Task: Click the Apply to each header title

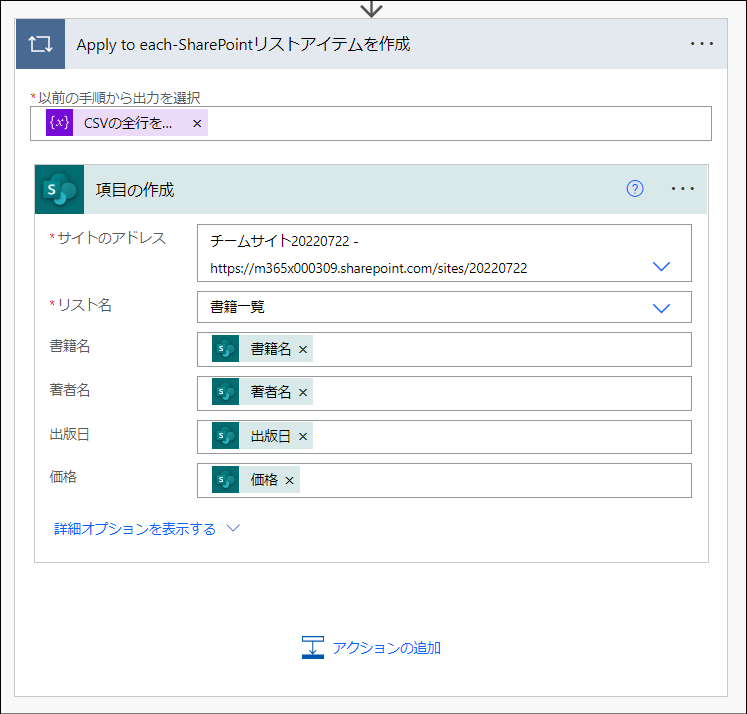Action: tap(243, 44)
